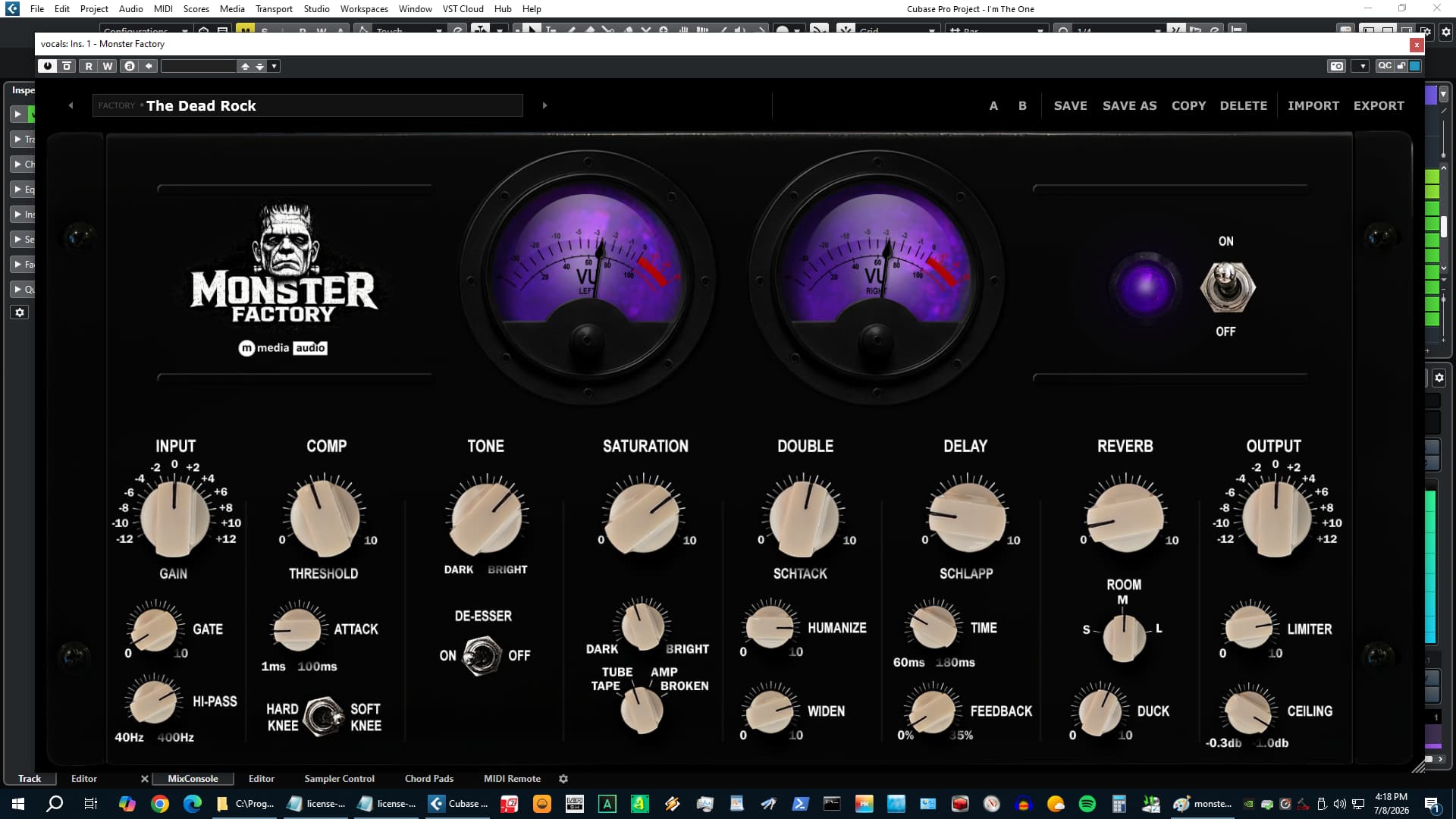
Task: Load the previous preset with up arrow
Action: click(245, 66)
